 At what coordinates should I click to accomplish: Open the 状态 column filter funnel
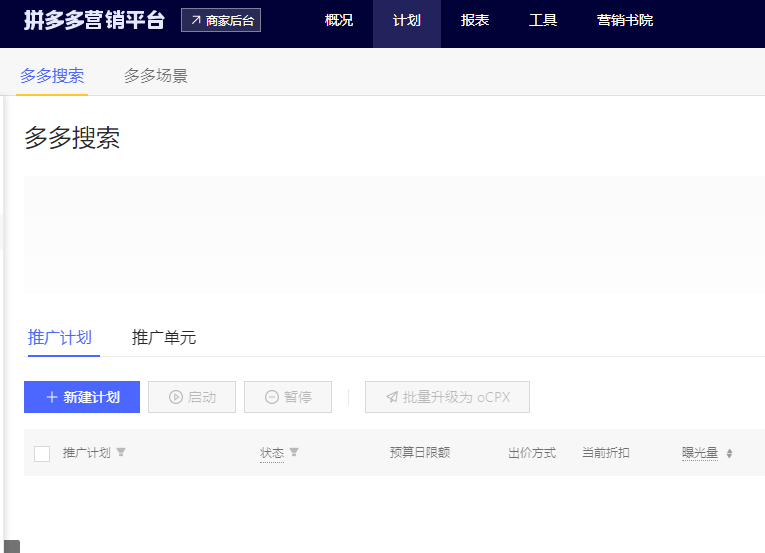point(294,452)
